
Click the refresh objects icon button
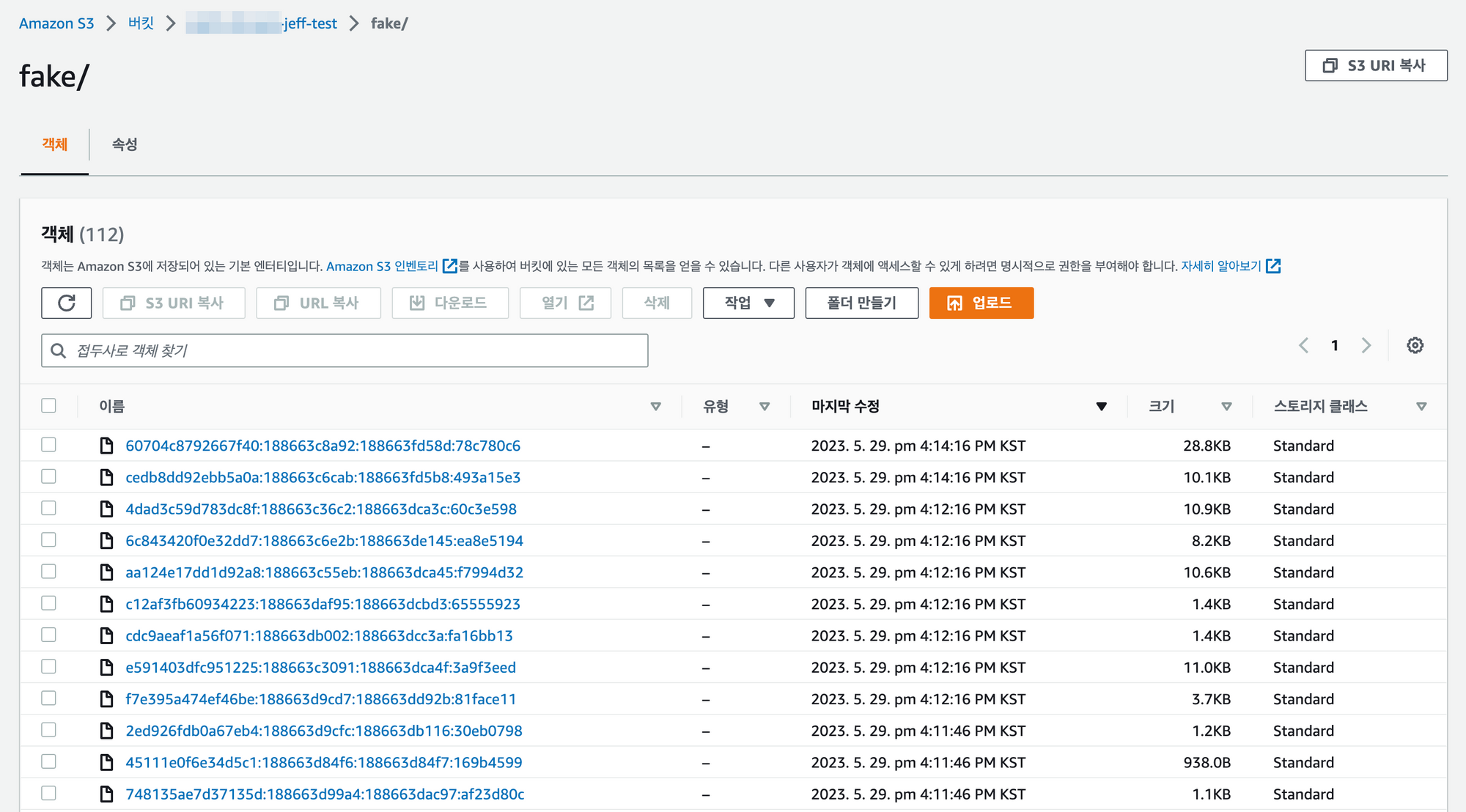coord(66,303)
